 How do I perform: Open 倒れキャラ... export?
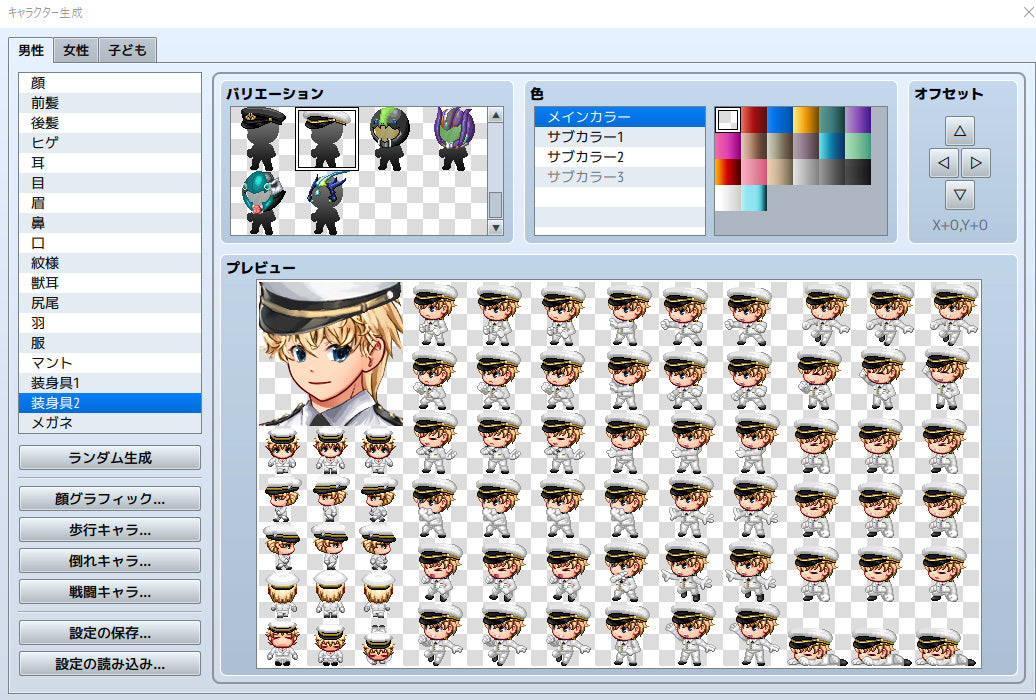[x=110, y=561]
